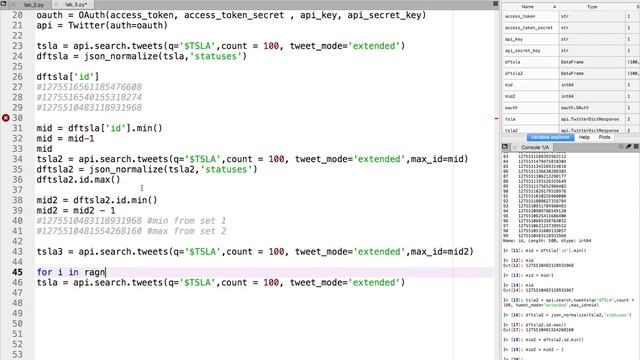The height and width of the screenshot is (360, 640).
Task: Select the mid variable row
Action: 571,85
